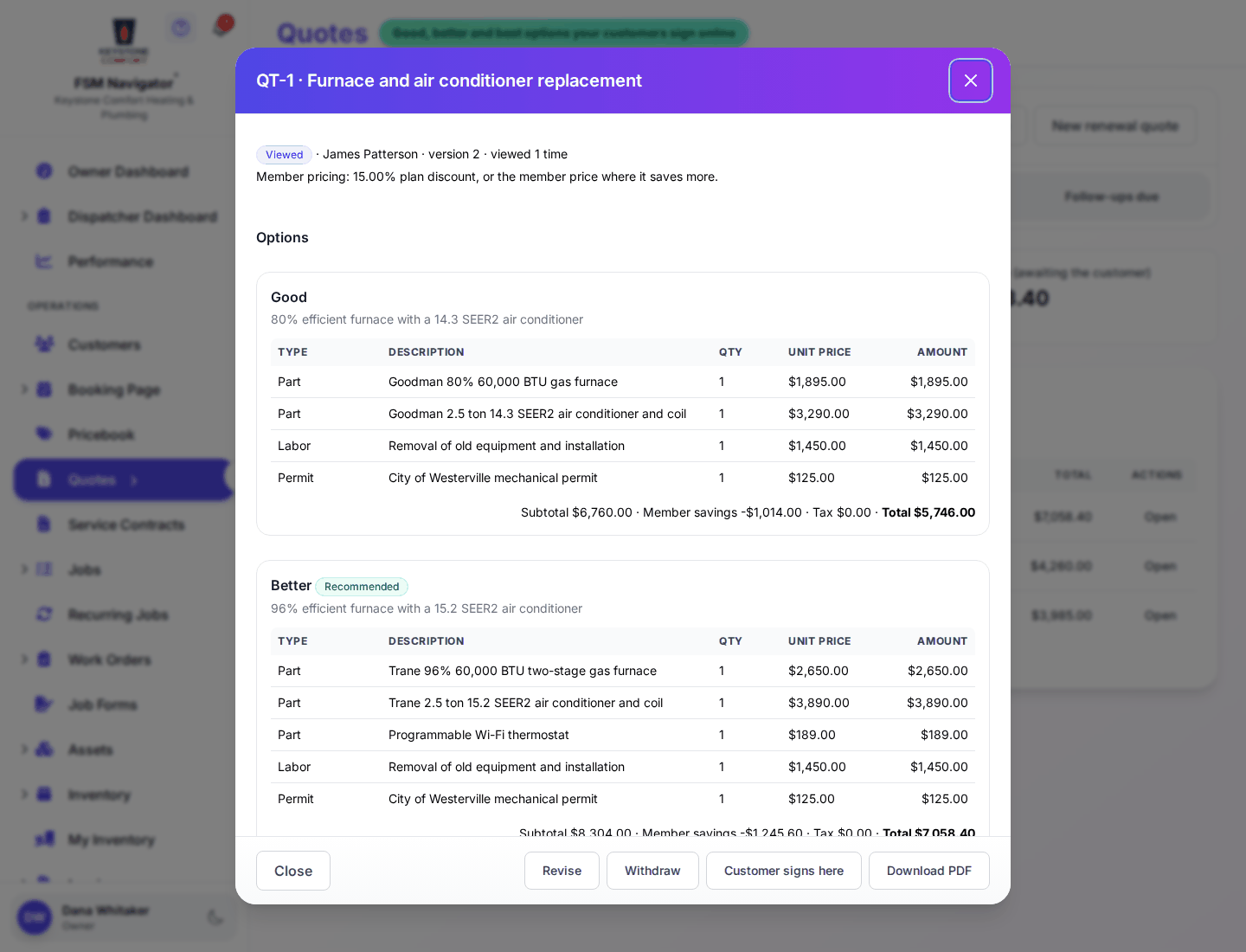
Task: Click the Quotes page heading
Action: click(x=323, y=34)
